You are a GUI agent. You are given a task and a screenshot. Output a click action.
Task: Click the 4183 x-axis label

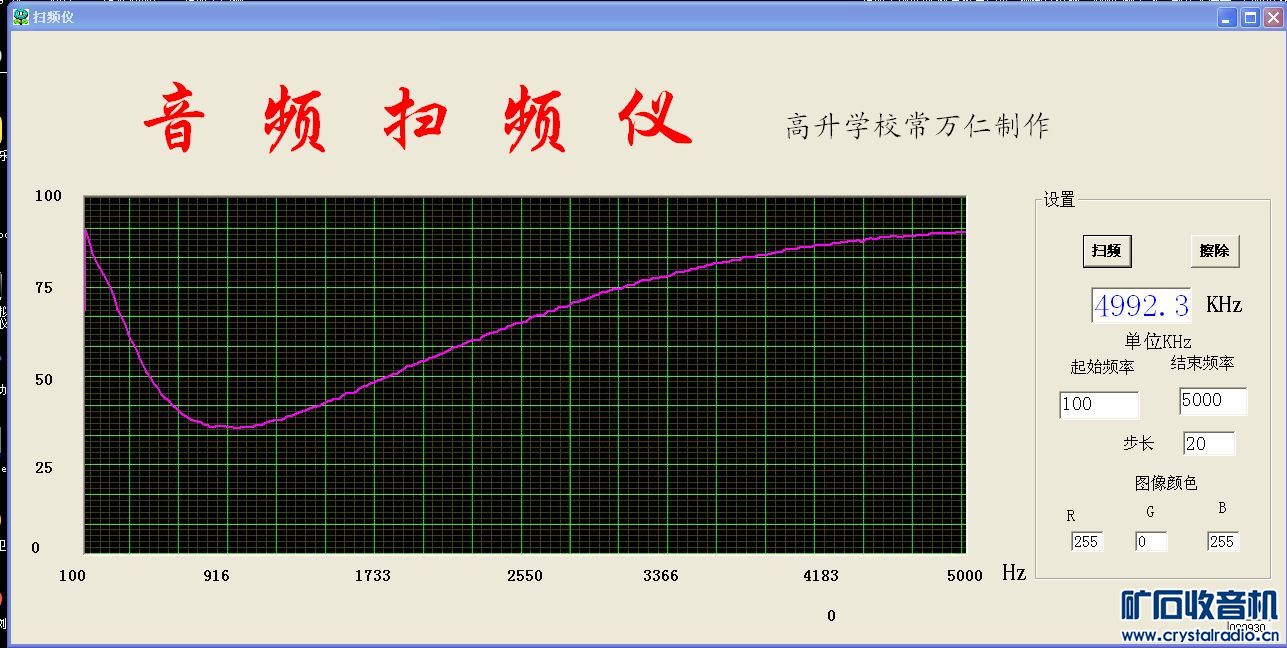(821, 576)
